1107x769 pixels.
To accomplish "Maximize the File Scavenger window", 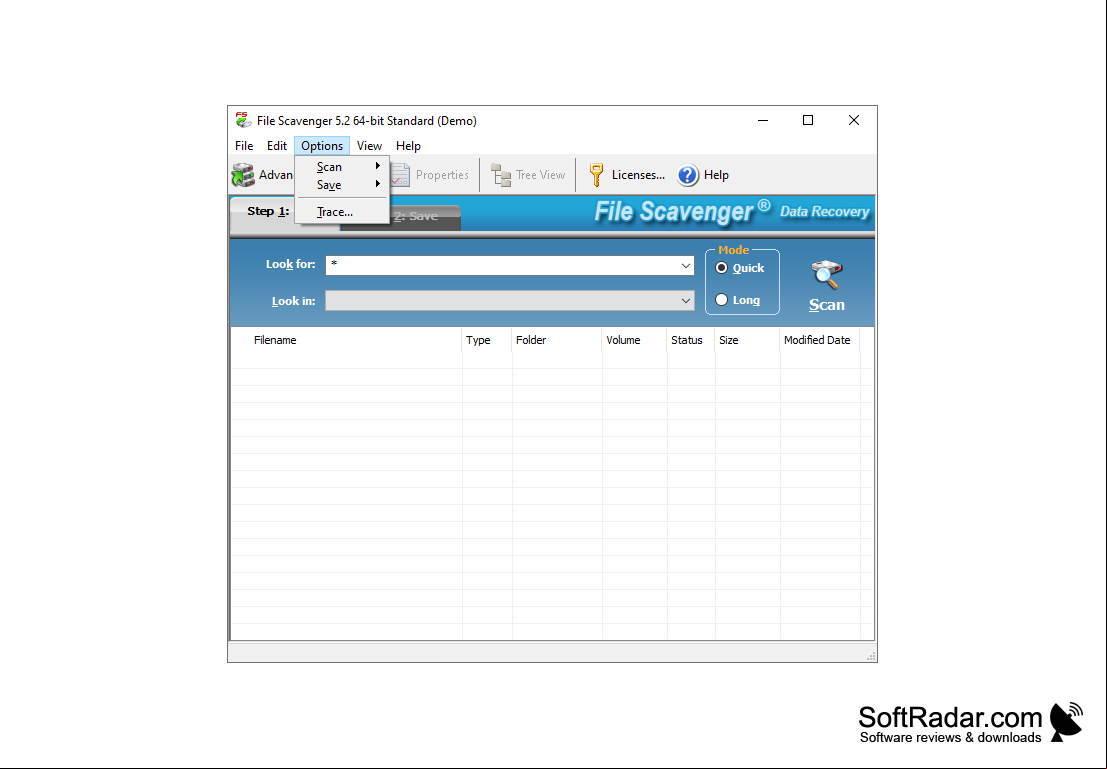I will tap(808, 121).
